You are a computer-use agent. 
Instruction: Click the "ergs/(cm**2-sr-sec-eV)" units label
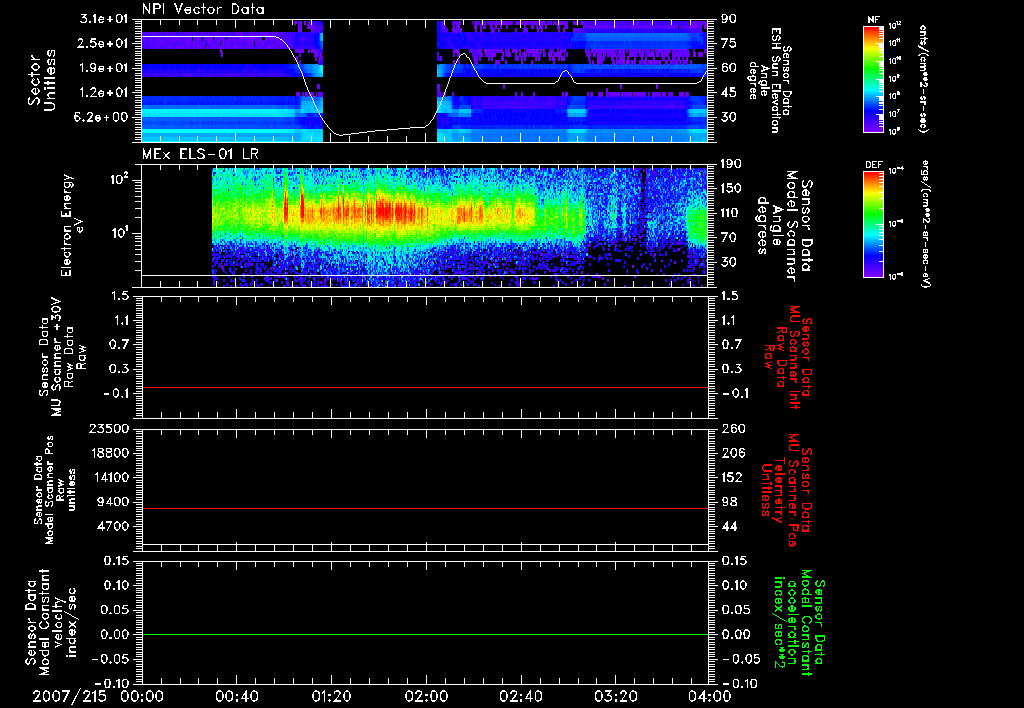tap(925, 223)
